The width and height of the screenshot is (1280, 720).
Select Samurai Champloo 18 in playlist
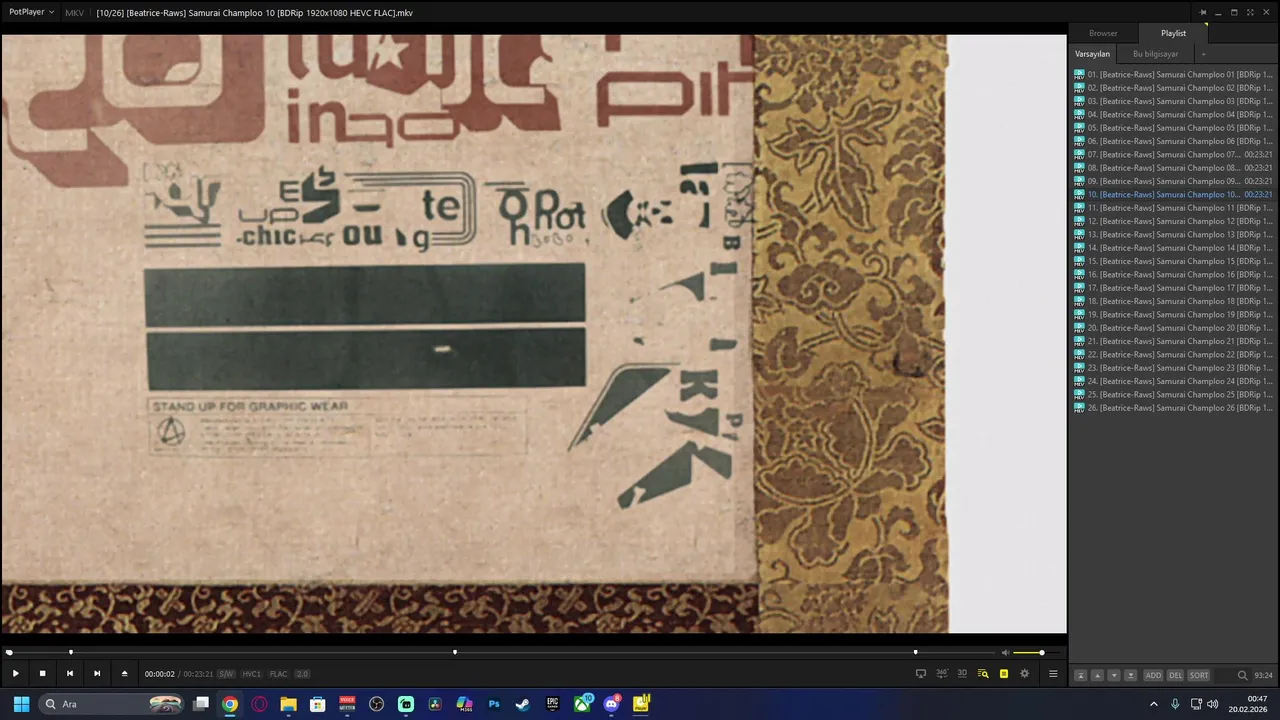(x=1173, y=301)
